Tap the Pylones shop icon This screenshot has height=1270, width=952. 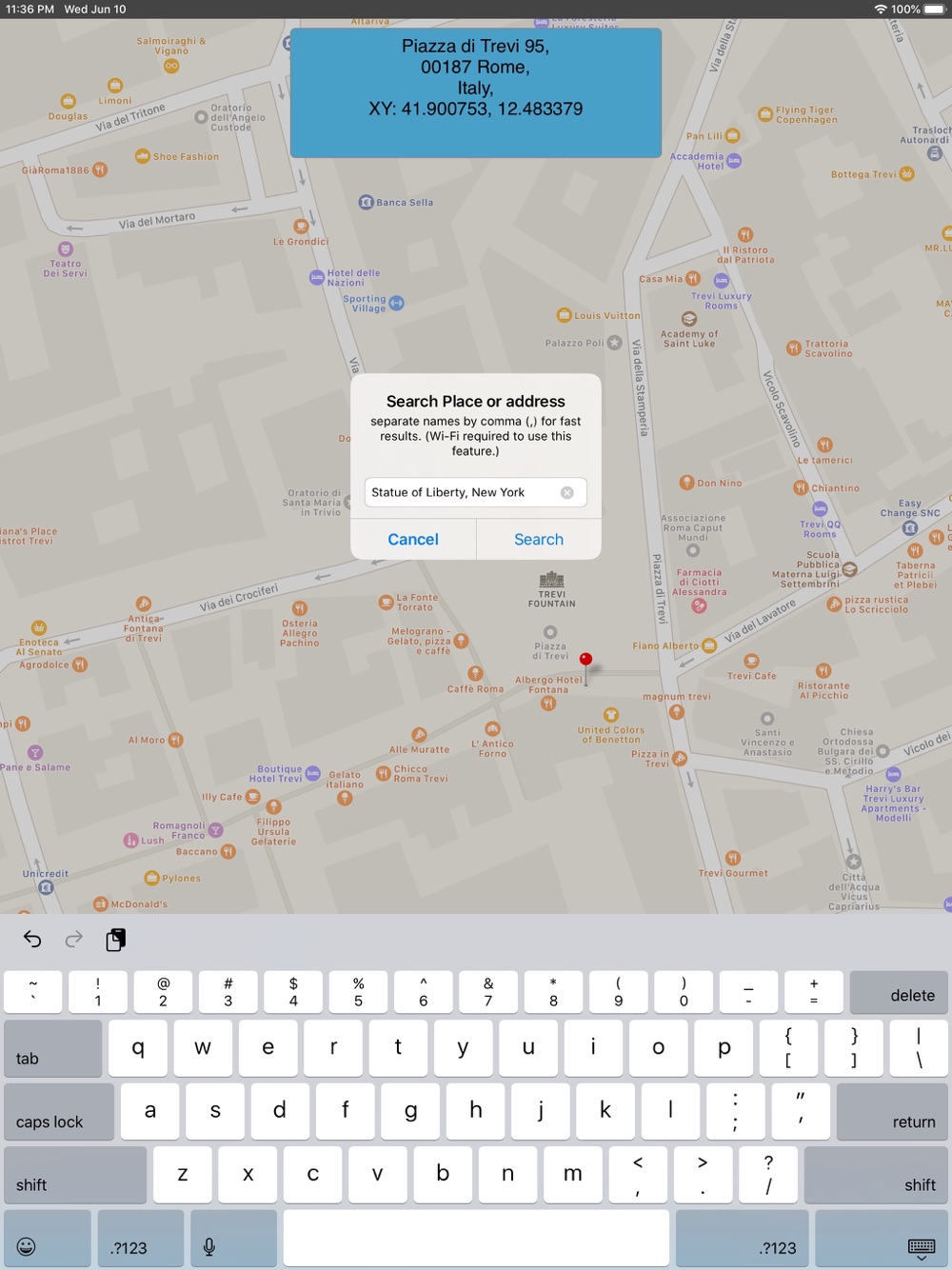point(151,878)
